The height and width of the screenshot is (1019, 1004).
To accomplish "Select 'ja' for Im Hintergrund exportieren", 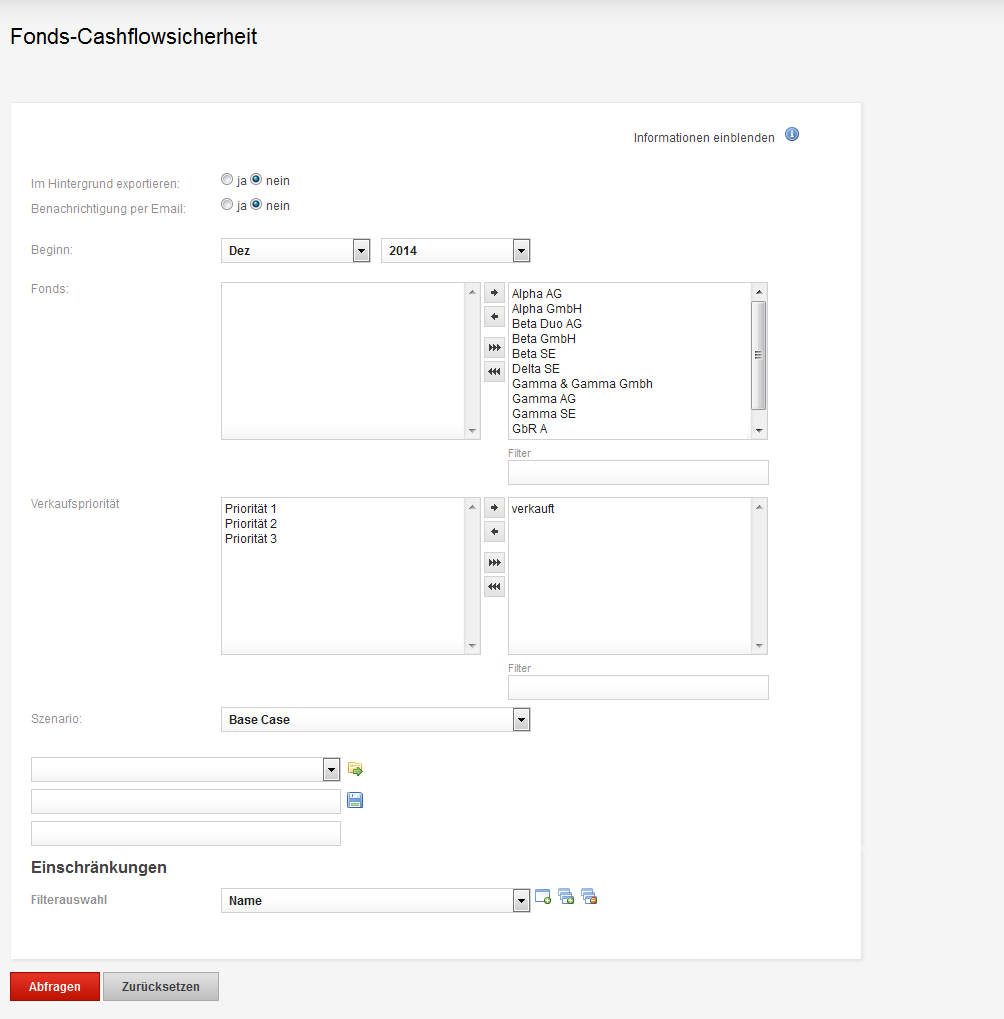I will tap(227, 179).
